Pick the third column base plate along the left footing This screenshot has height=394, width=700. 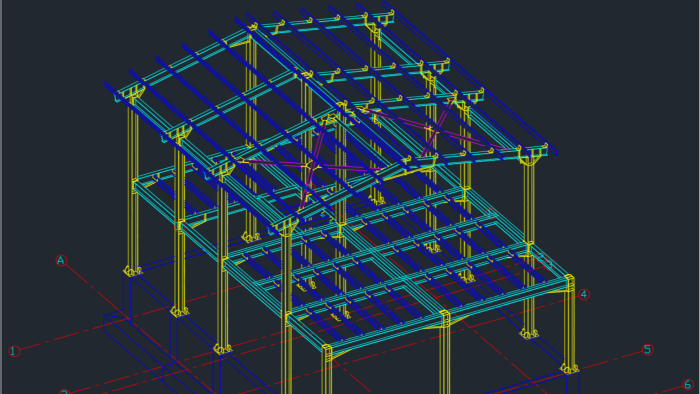click(222, 348)
